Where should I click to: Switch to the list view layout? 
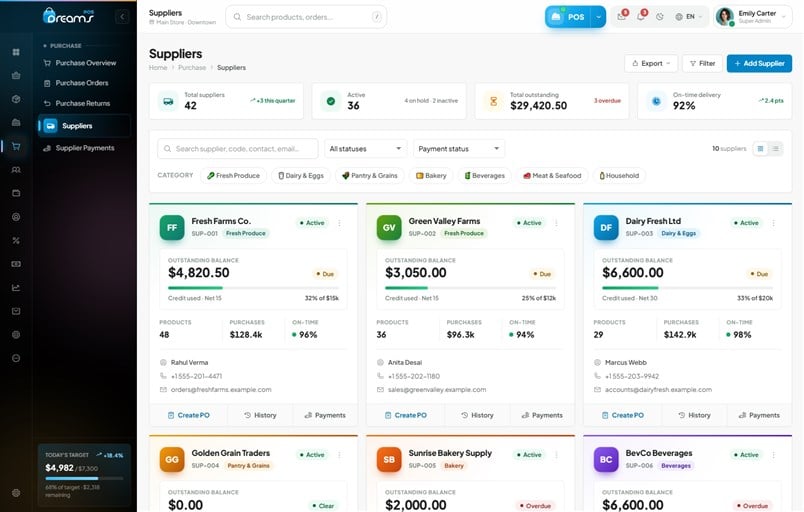[x=775, y=149]
